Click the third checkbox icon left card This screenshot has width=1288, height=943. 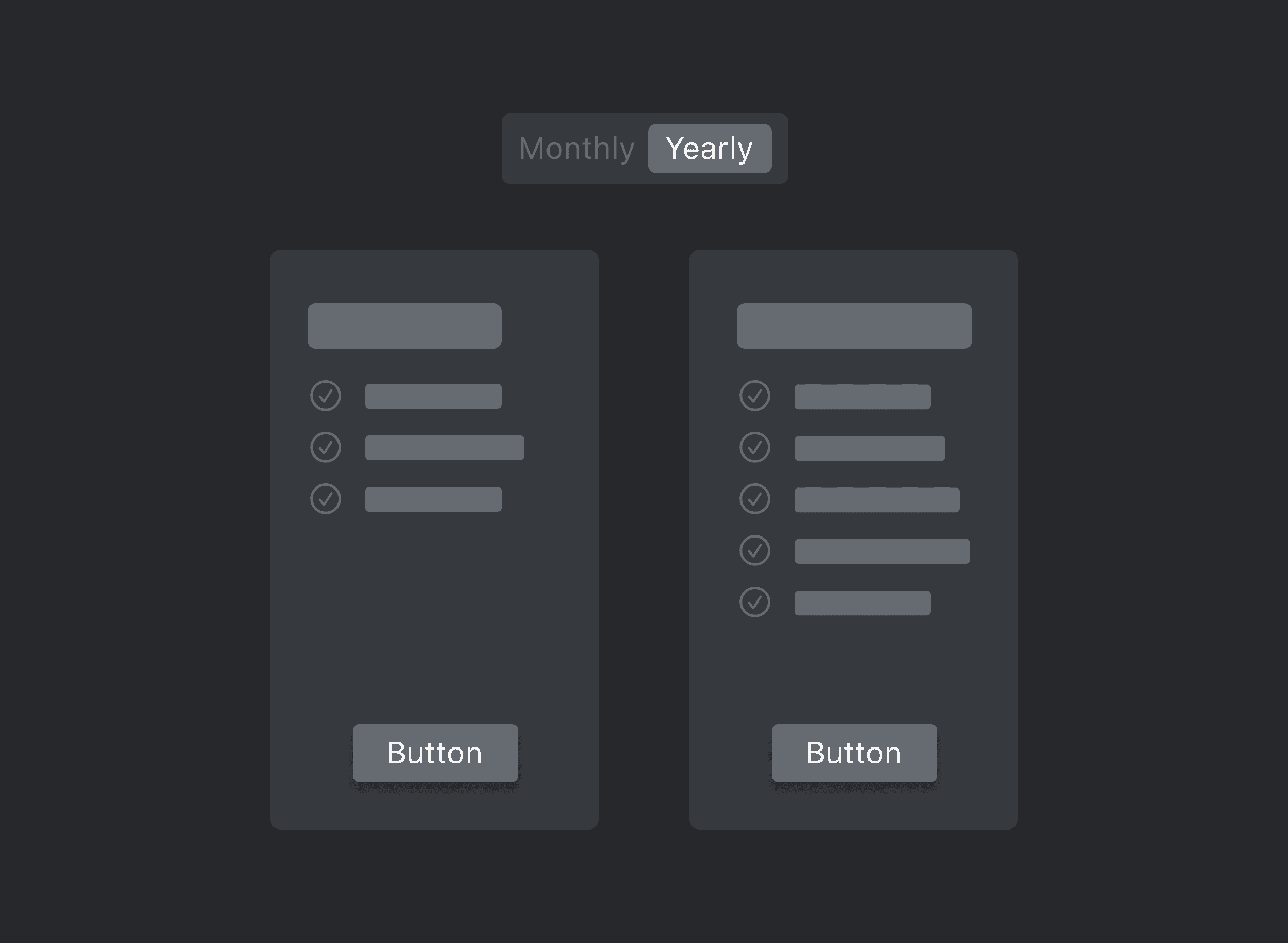pos(326,498)
